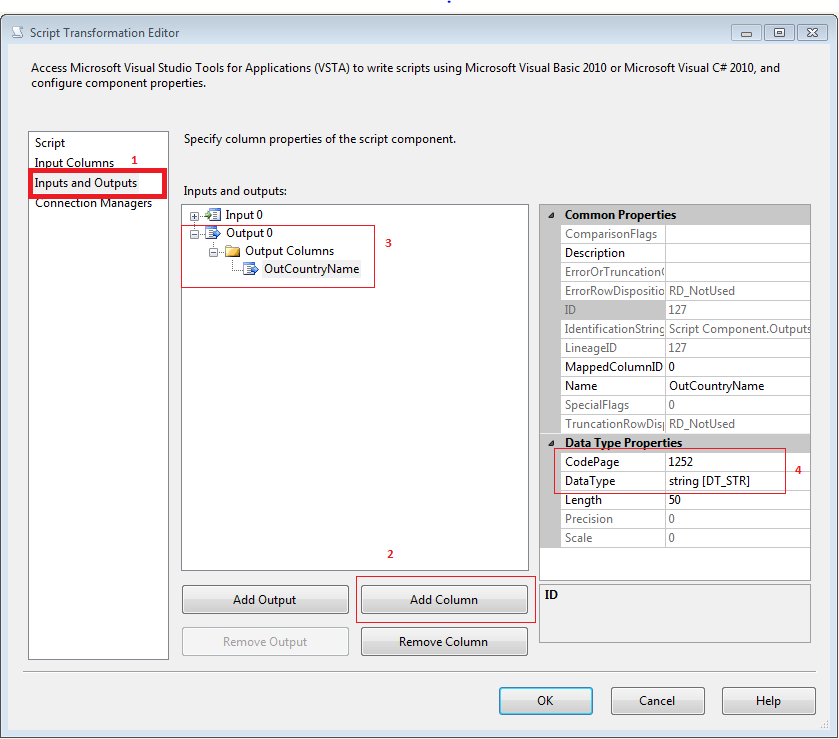Click the Add Column button
The width and height of the screenshot is (839, 739).
(x=444, y=599)
